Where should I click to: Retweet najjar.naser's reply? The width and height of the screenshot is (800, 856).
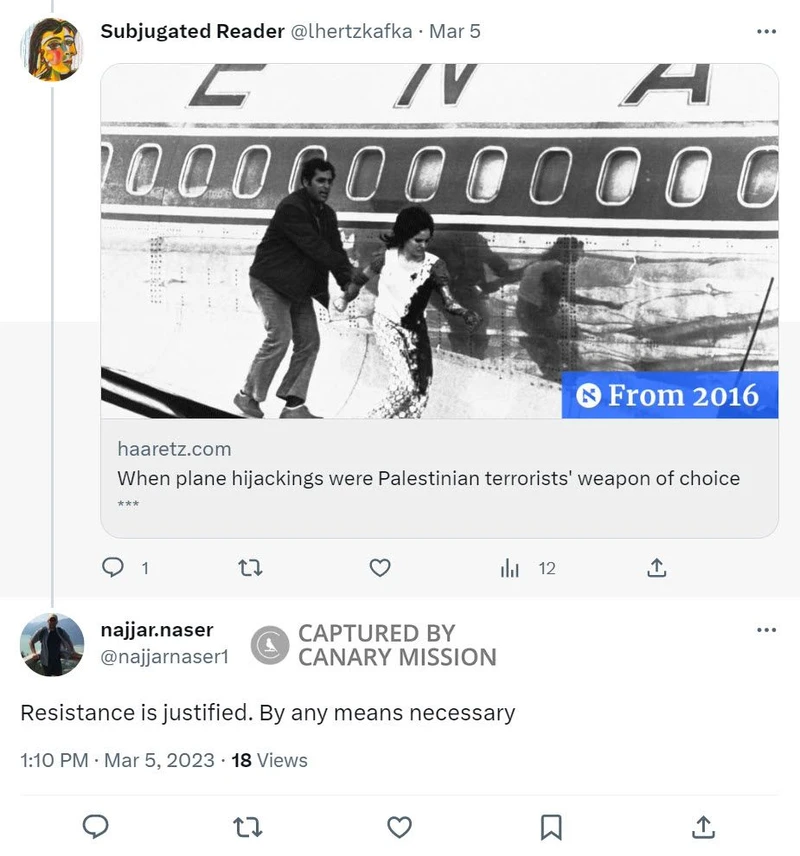click(246, 827)
